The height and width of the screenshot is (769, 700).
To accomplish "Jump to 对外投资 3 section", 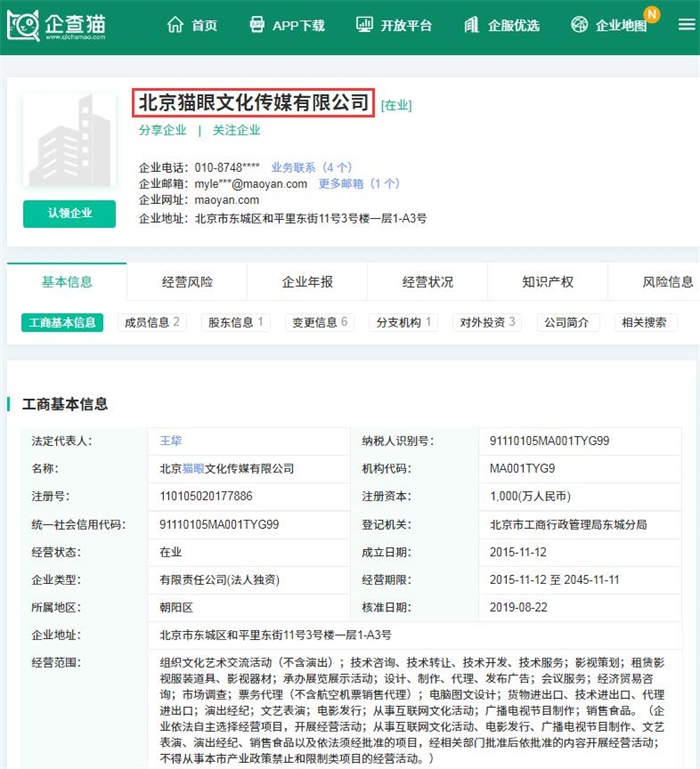I will point(487,322).
